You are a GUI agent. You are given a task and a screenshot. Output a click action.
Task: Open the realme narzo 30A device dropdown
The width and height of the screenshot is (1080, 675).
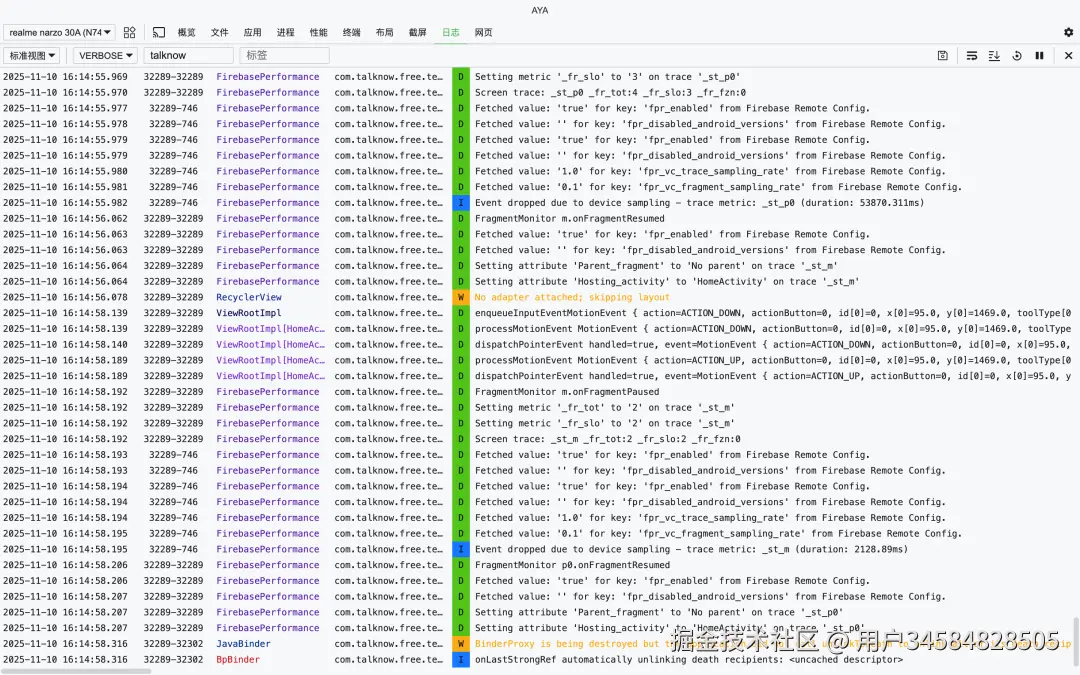point(59,32)
